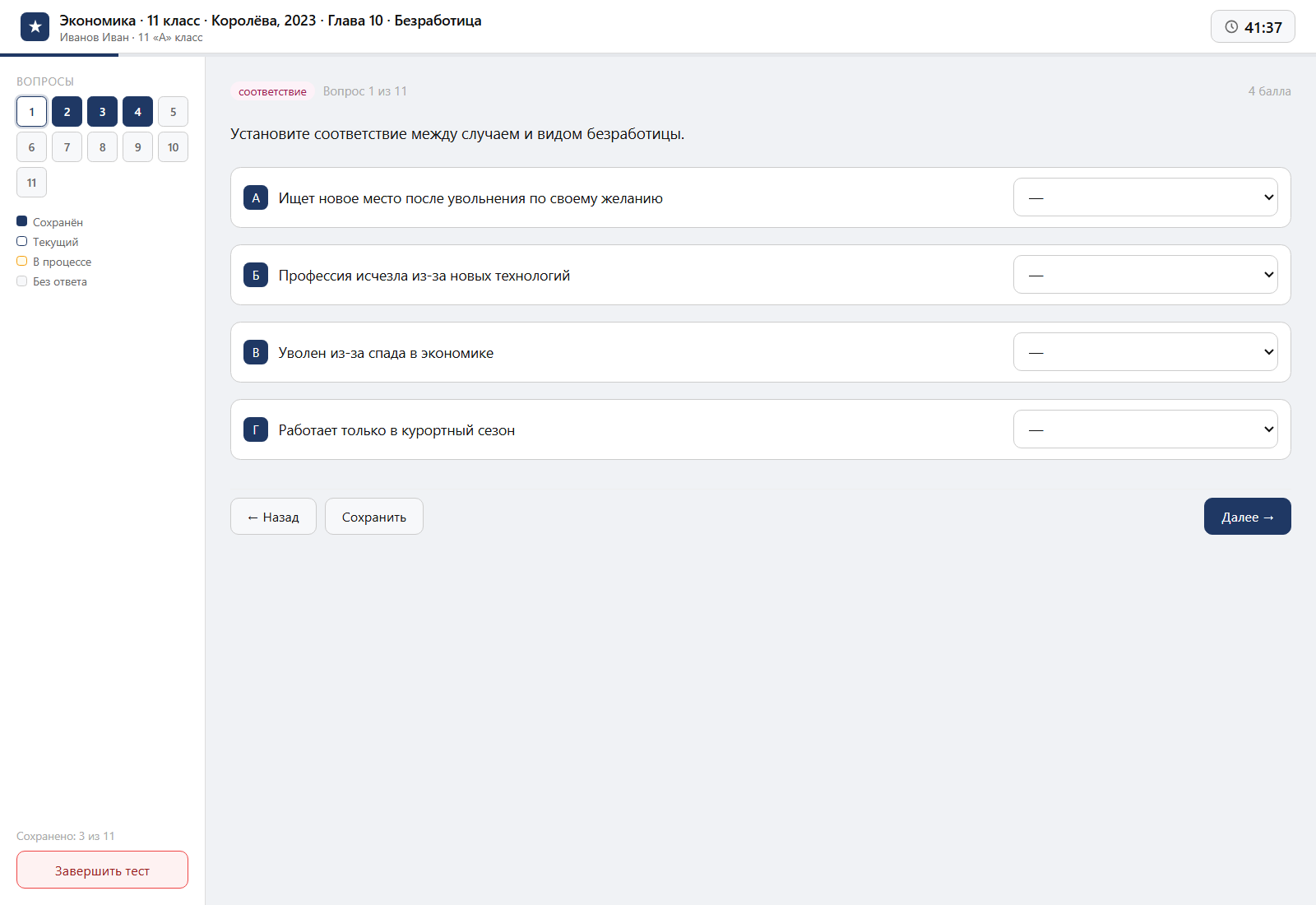Viewport: 1316px width, 905px height.
Task: Click the Сохранить button
Action: pyautogui.click(x=374, y=517)
